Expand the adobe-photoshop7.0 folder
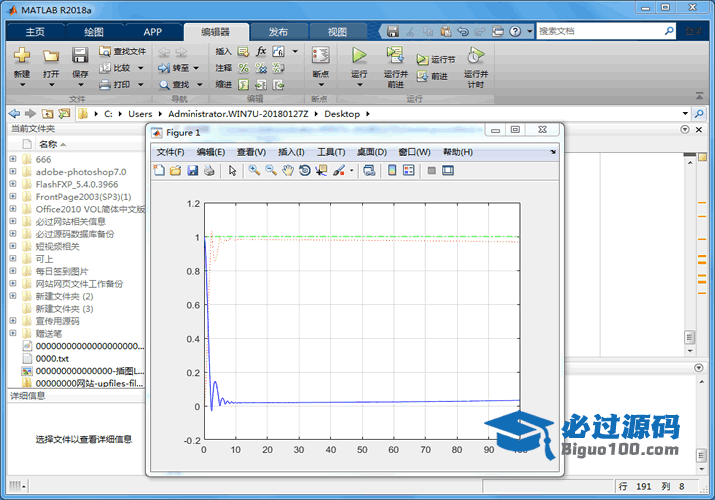Screen dimensions: 715x500 [13, 171]
